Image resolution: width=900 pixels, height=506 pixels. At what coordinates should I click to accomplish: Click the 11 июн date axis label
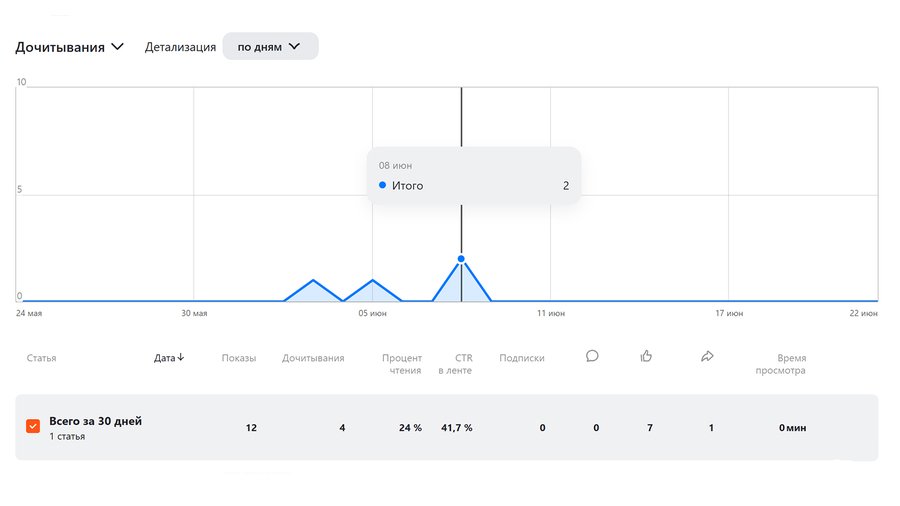(551, 314)
